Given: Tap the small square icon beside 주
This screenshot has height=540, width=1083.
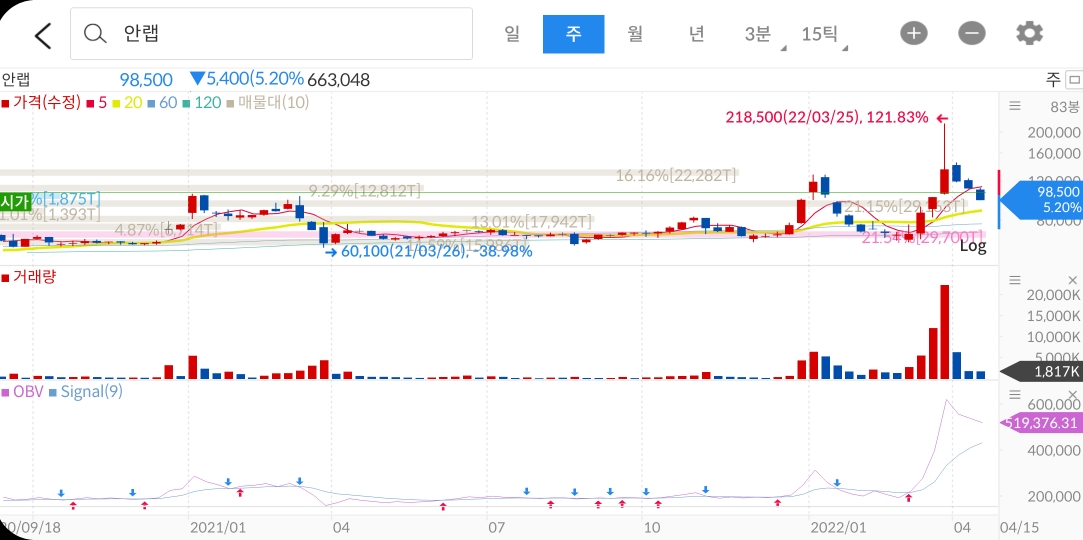Looking at the screenshot, I should point(1073,79).
